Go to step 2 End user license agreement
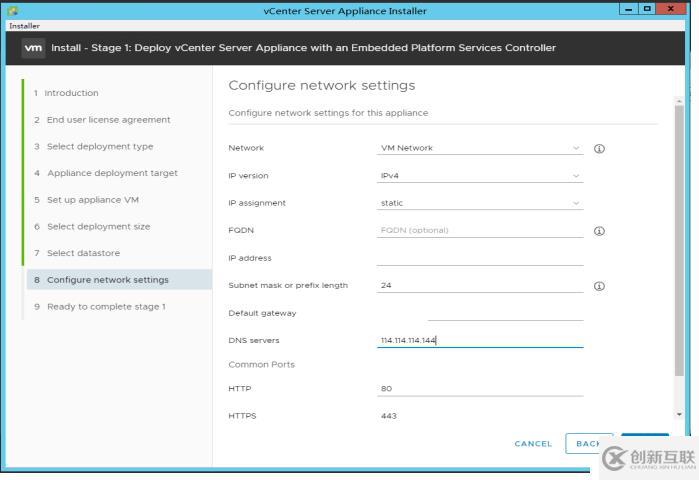This screenshot has height=480, width=699. tap(102, 119)
